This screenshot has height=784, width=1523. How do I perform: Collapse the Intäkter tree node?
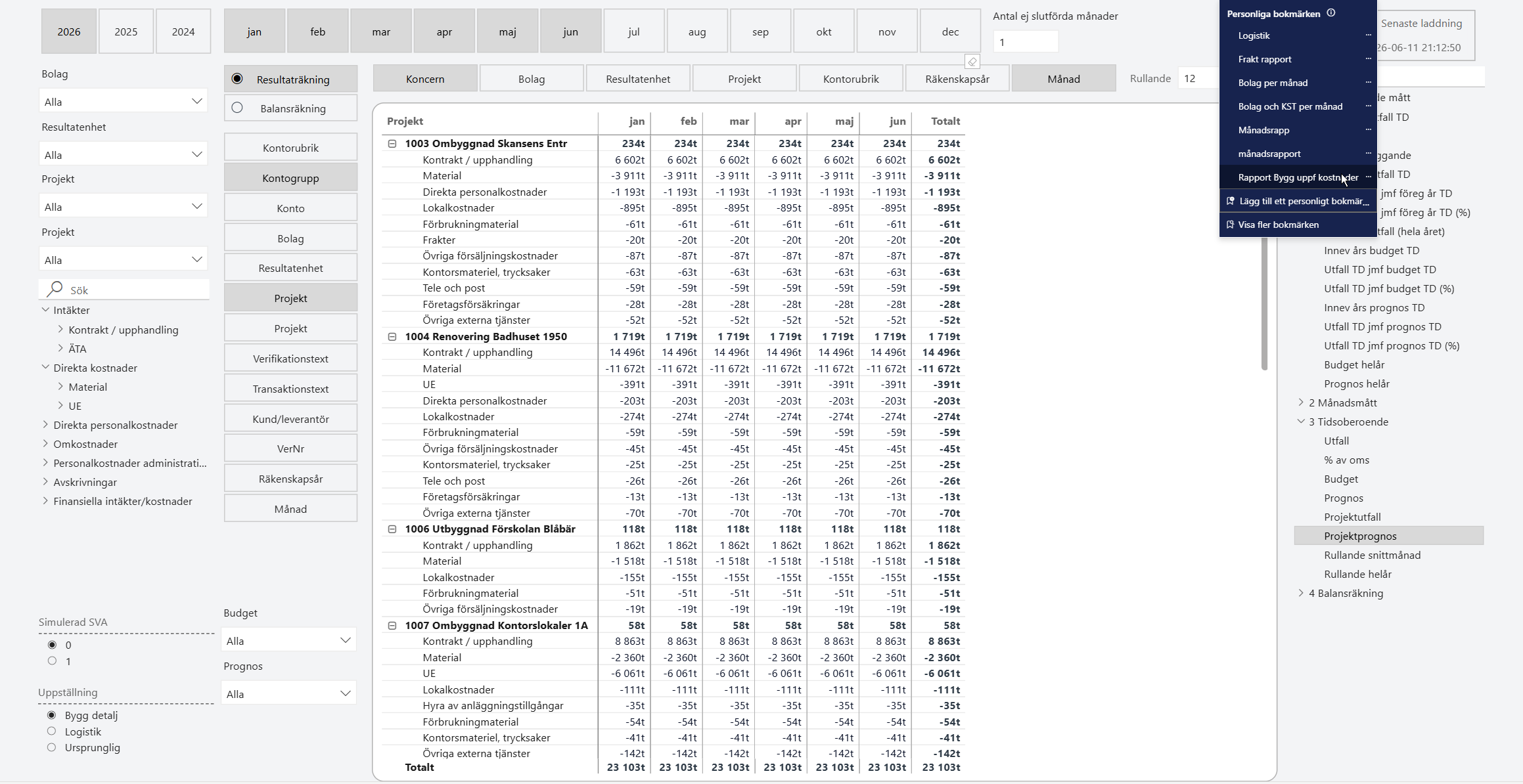[45, 309]
